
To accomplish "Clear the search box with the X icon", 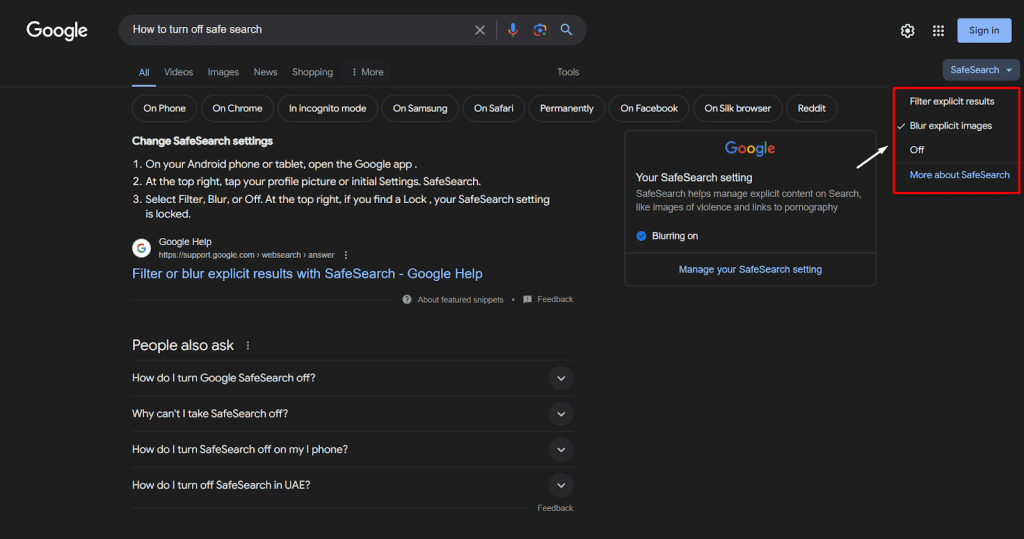I will click(x=480, y=30).
